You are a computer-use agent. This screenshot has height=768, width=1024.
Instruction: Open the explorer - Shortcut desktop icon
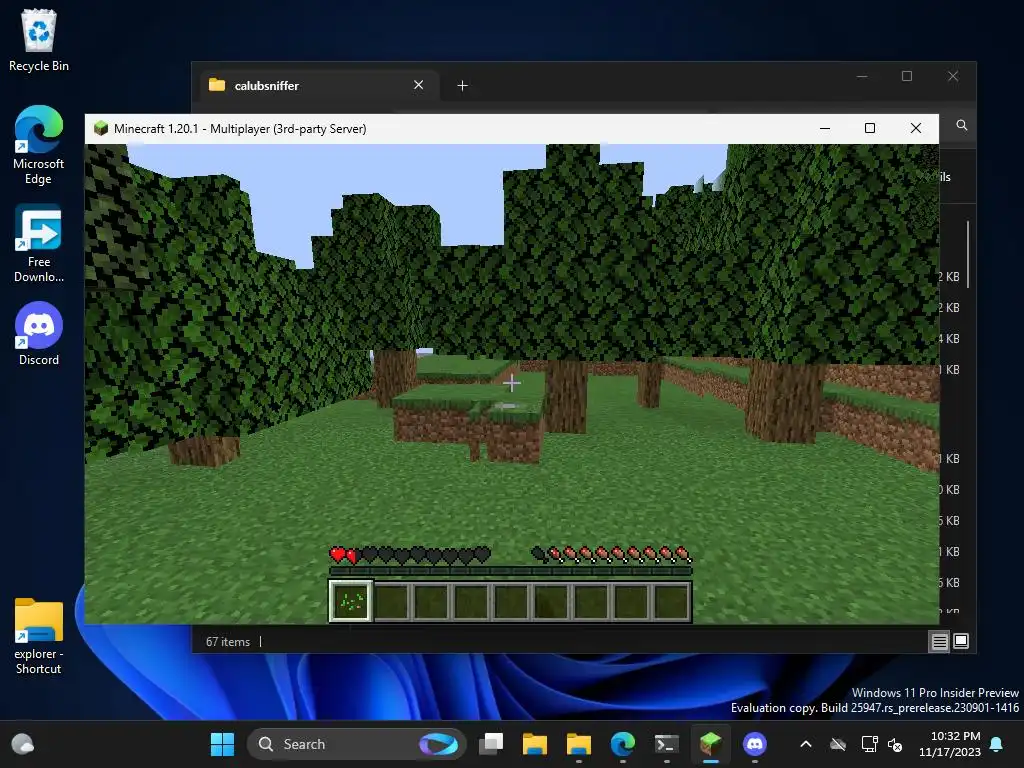(39, 635)
